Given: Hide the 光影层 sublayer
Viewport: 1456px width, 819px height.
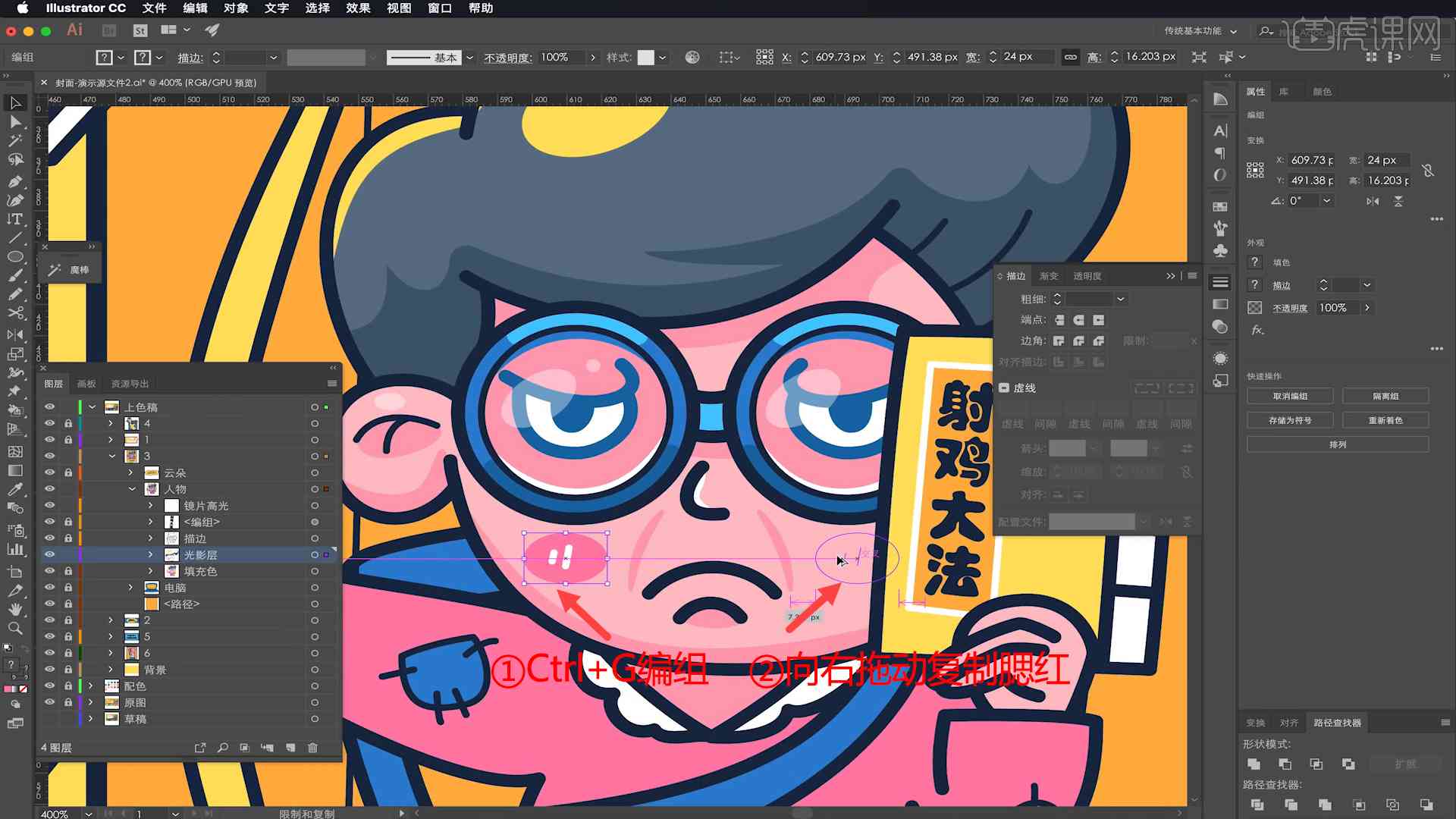Looking at the screenshot, I should [x=50, y=554].
